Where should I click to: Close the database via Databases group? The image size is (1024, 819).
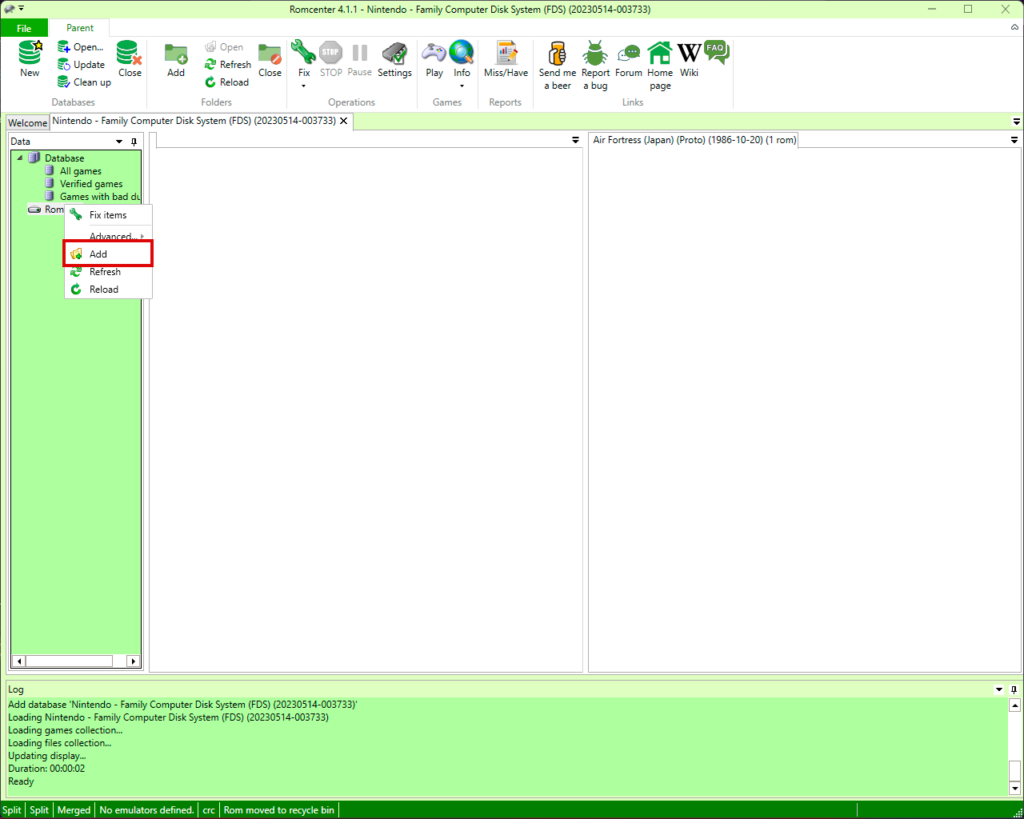[x=129, y=59]
